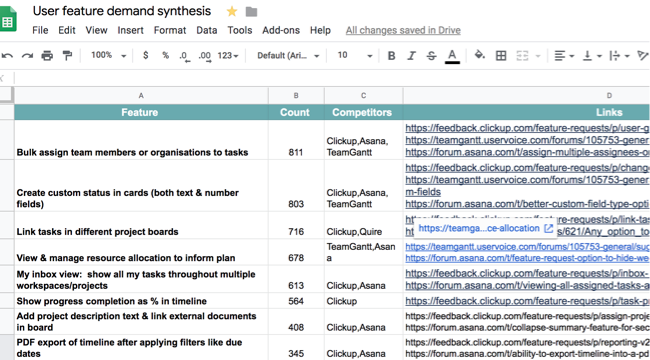Expand the merge cells dropdown arrow
Screen dimensions: 650x360
click(x=538, y=56)
